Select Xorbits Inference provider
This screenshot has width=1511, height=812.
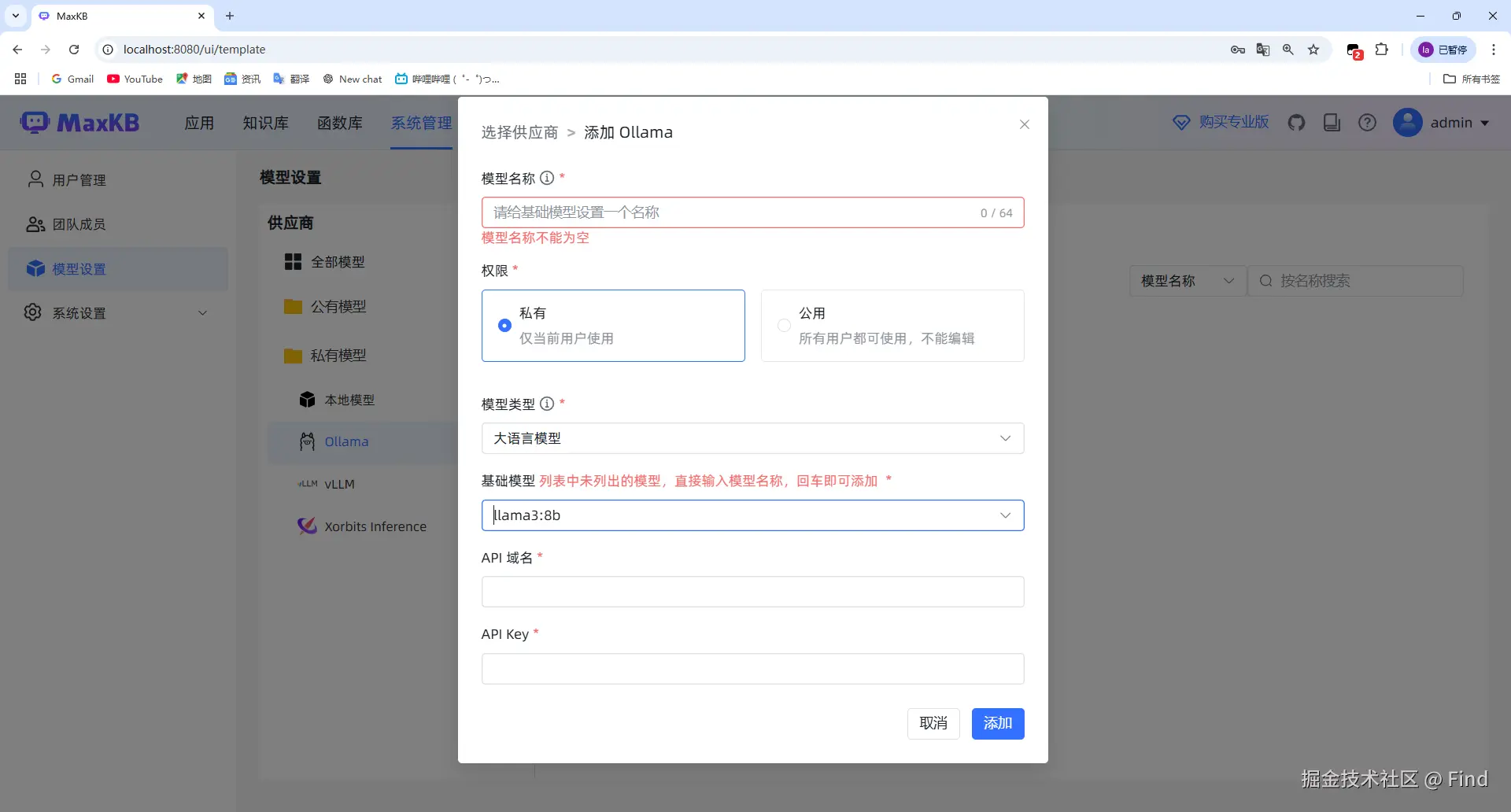click(x=362, y=526)
